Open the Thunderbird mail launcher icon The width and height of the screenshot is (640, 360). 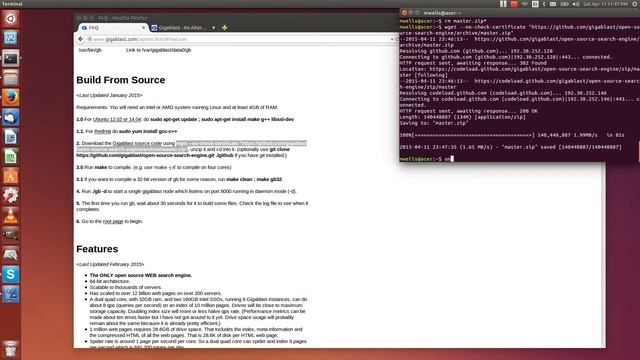[x=11, y=118]
